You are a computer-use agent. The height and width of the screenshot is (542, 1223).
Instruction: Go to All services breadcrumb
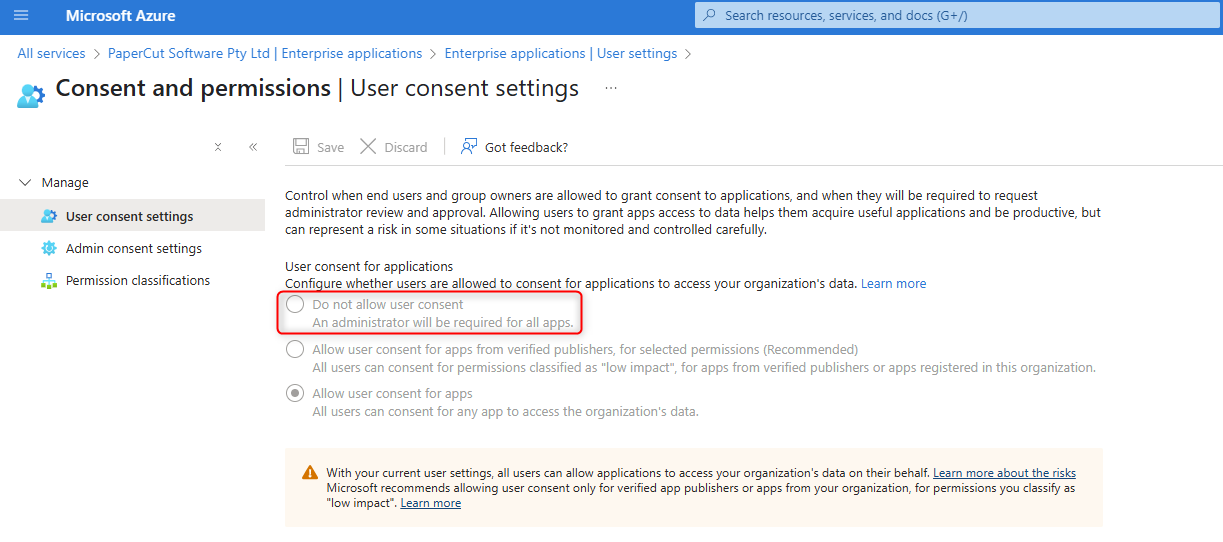[x=51, y=54]
